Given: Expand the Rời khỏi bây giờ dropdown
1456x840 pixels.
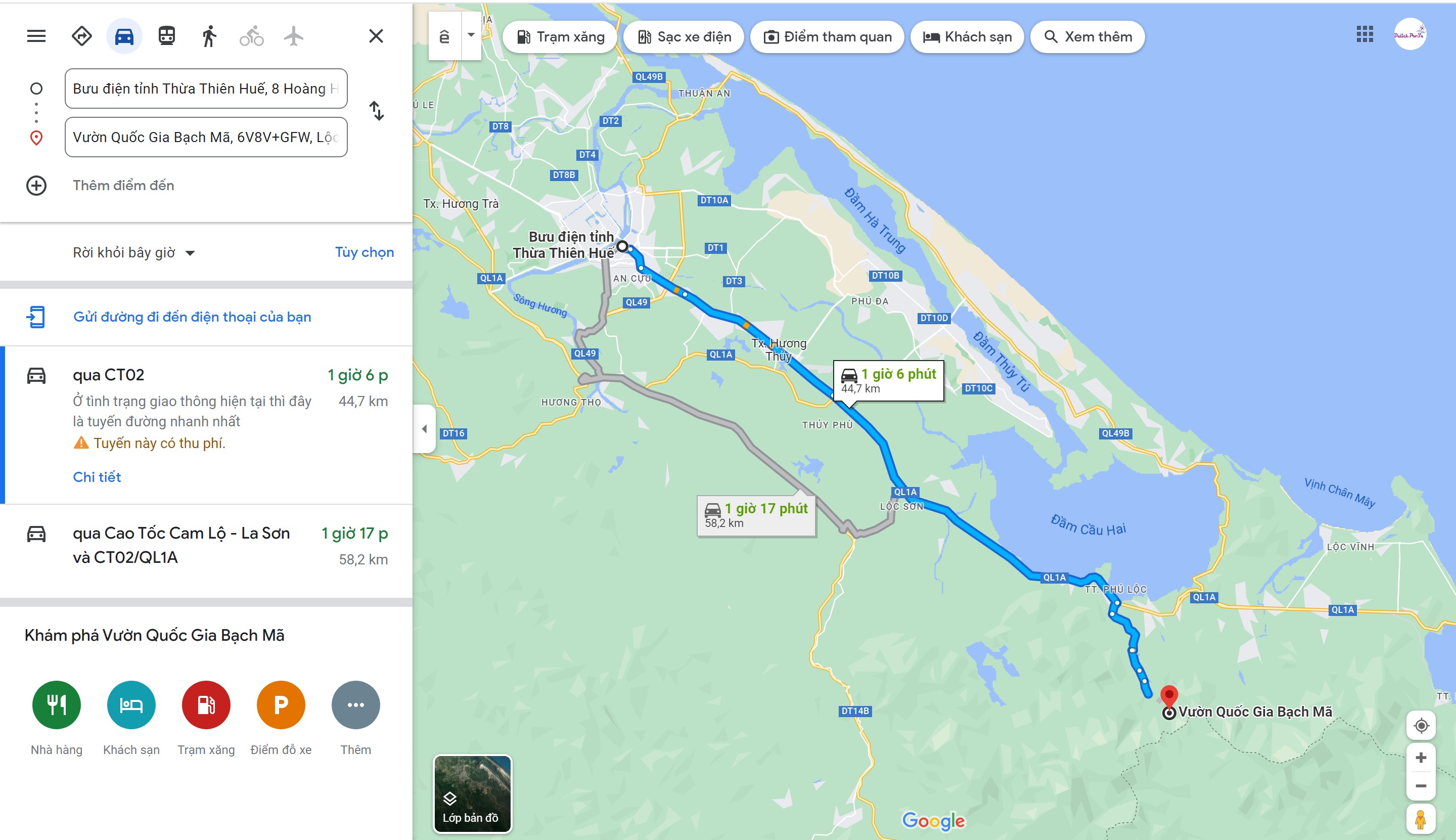Looking at the screenshot, I should pyautogui.click(x=134, y=253).
